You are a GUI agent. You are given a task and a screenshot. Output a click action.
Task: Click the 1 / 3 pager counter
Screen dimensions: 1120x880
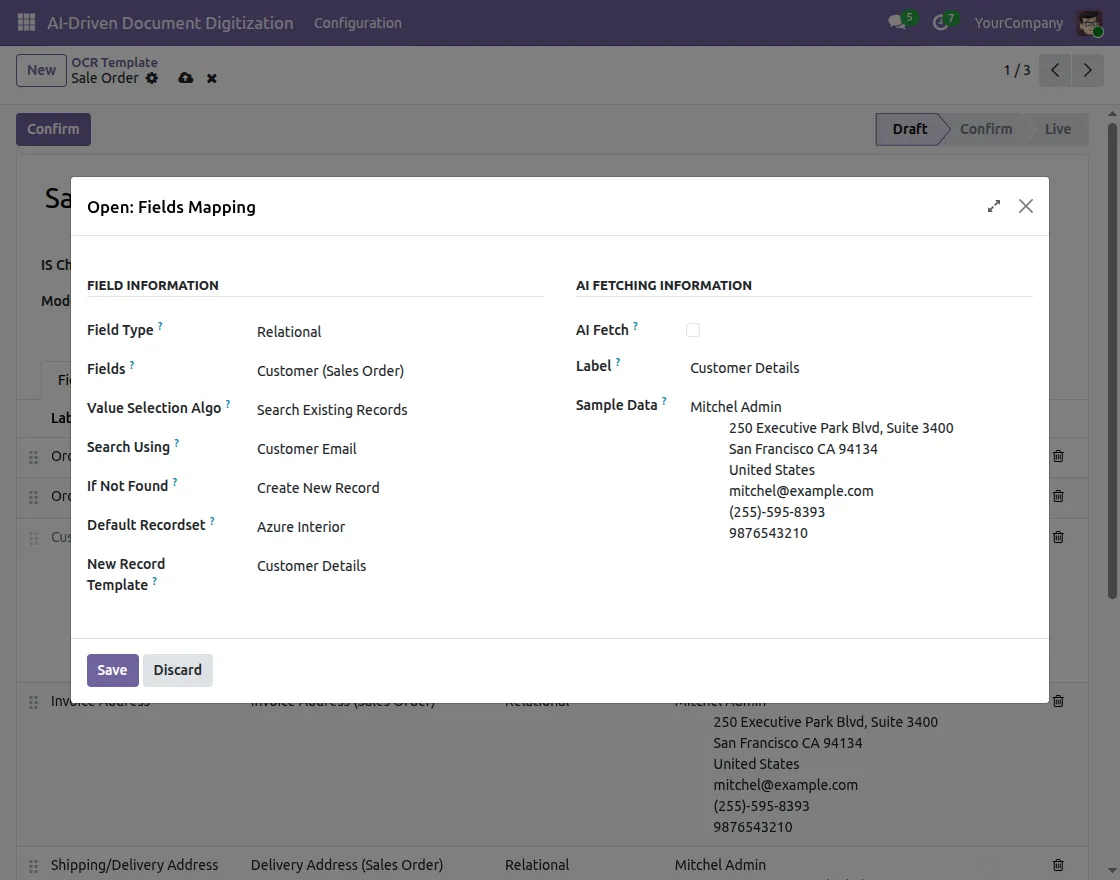(x=1016, y=70)
